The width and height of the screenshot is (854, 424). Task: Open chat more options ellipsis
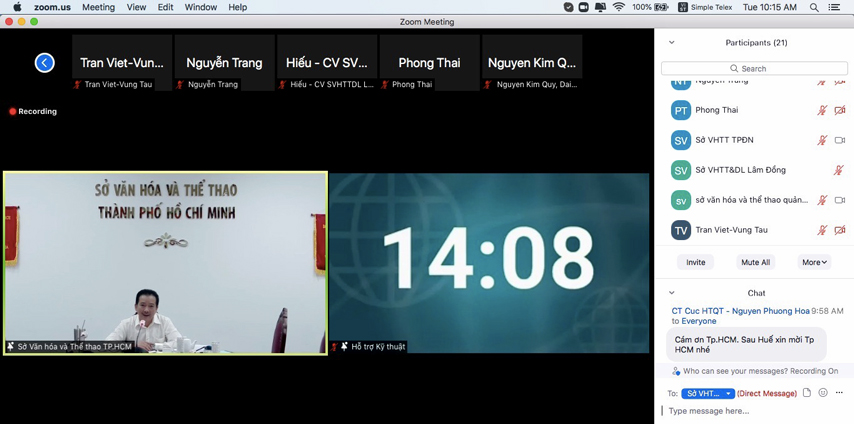click(839, 393)
